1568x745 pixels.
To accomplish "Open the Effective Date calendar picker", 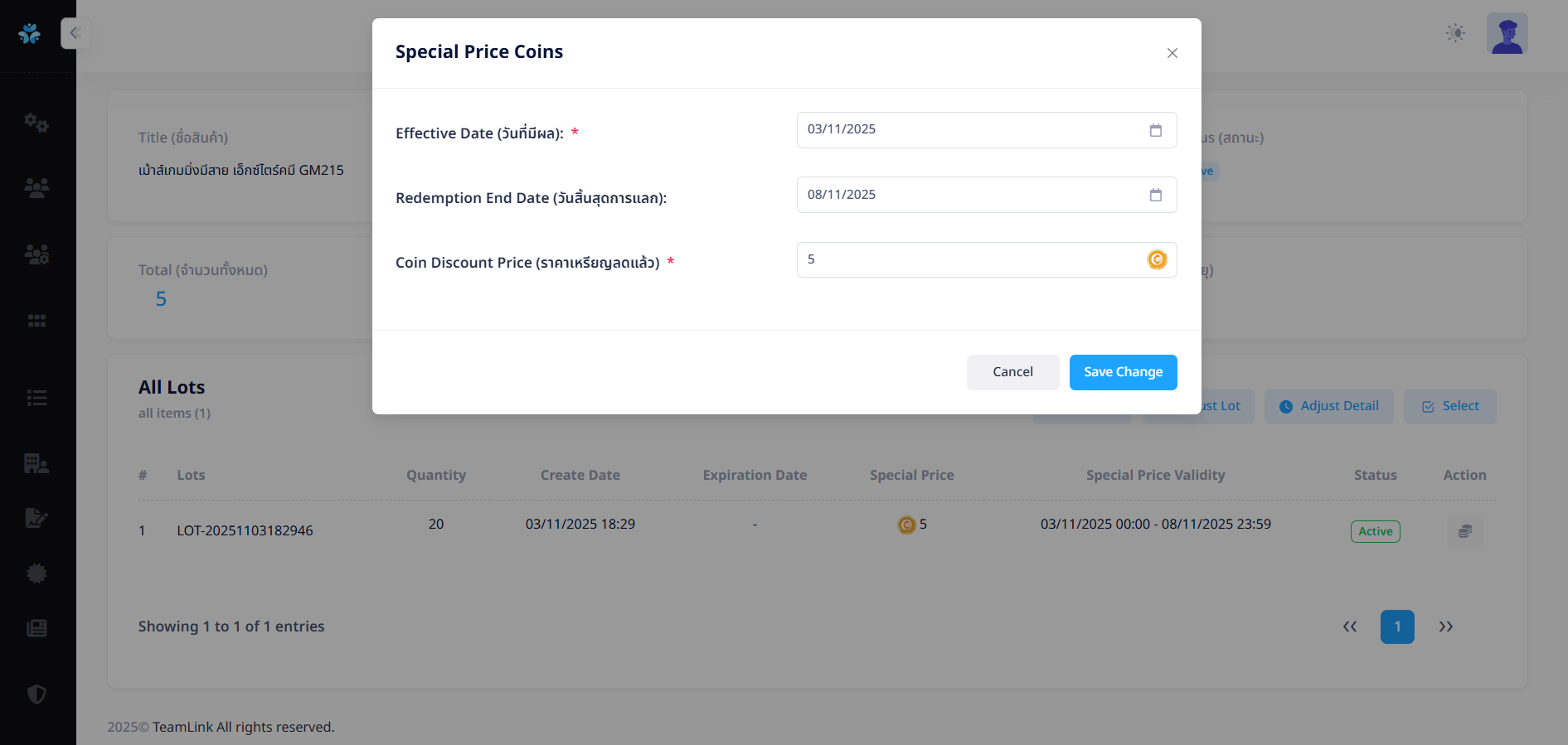I will click(1155, 130).
